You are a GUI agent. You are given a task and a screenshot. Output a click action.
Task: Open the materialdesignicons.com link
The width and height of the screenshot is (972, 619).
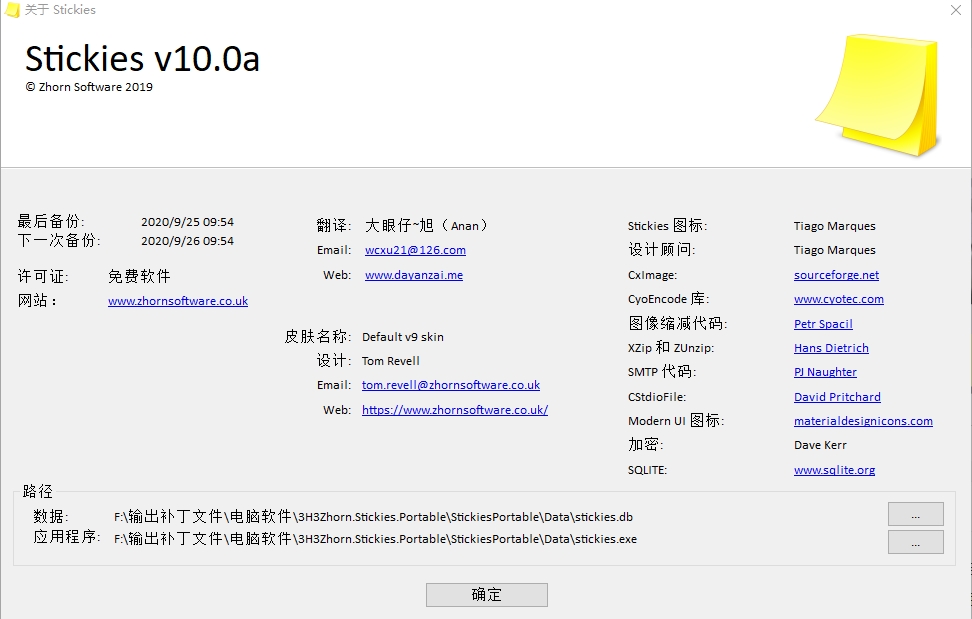[864, 421]
